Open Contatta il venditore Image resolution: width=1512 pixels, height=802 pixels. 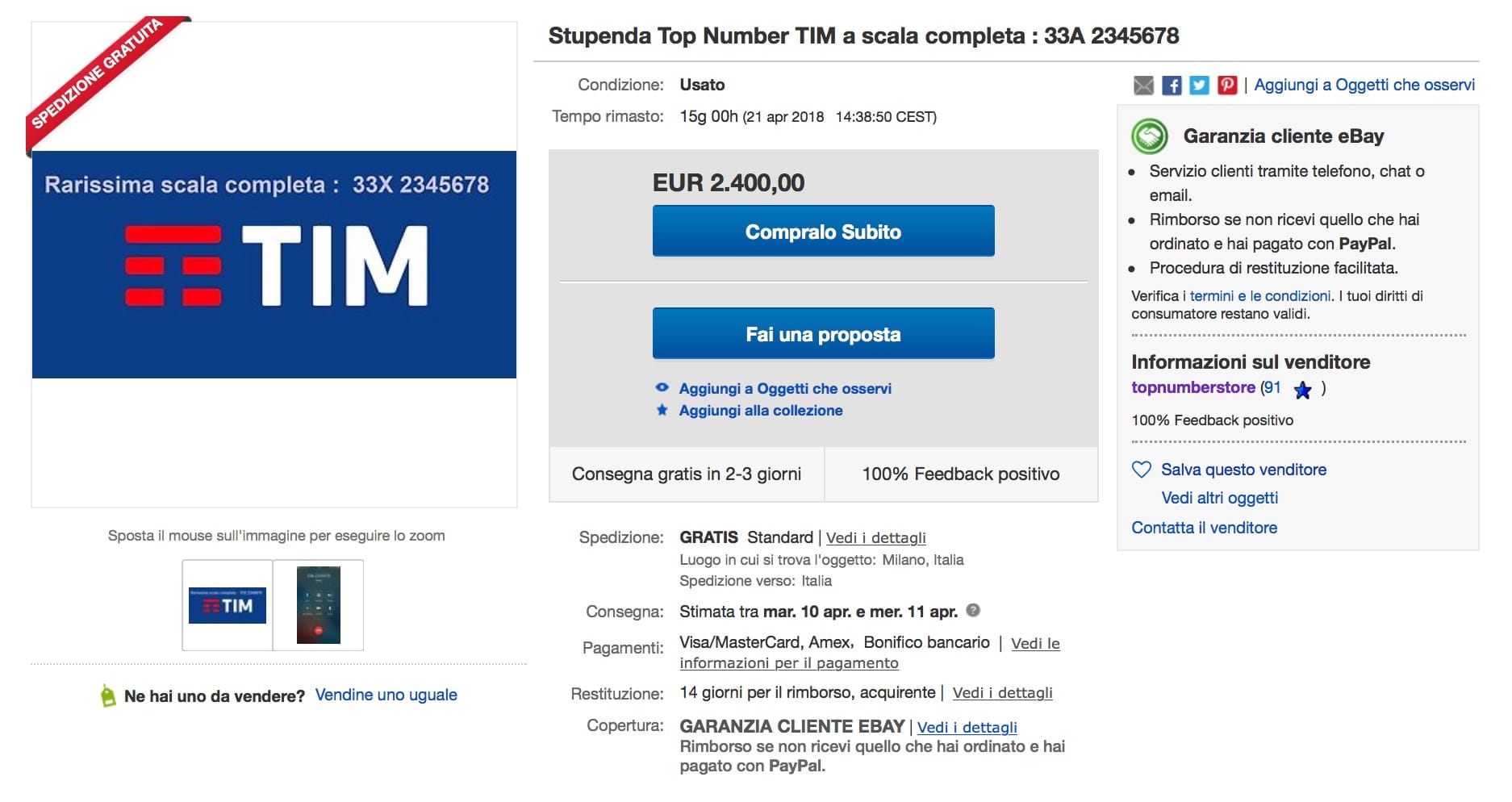click(1205, 527)
